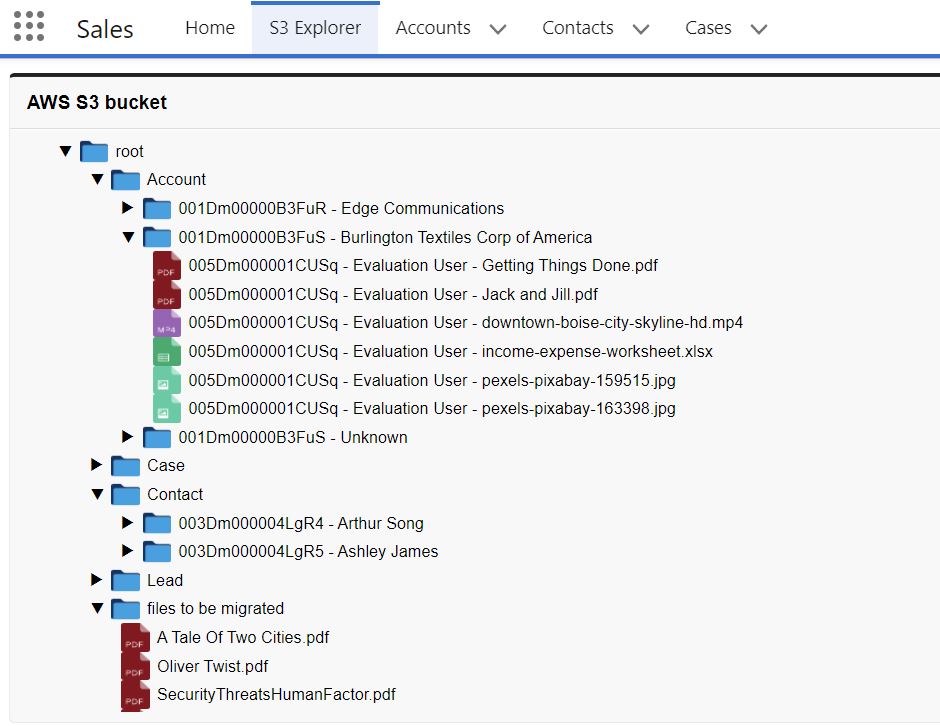Click the Ashley James folder icon
Image resolution: width=940 pixels, height=726 pixels.
[157, 552]
